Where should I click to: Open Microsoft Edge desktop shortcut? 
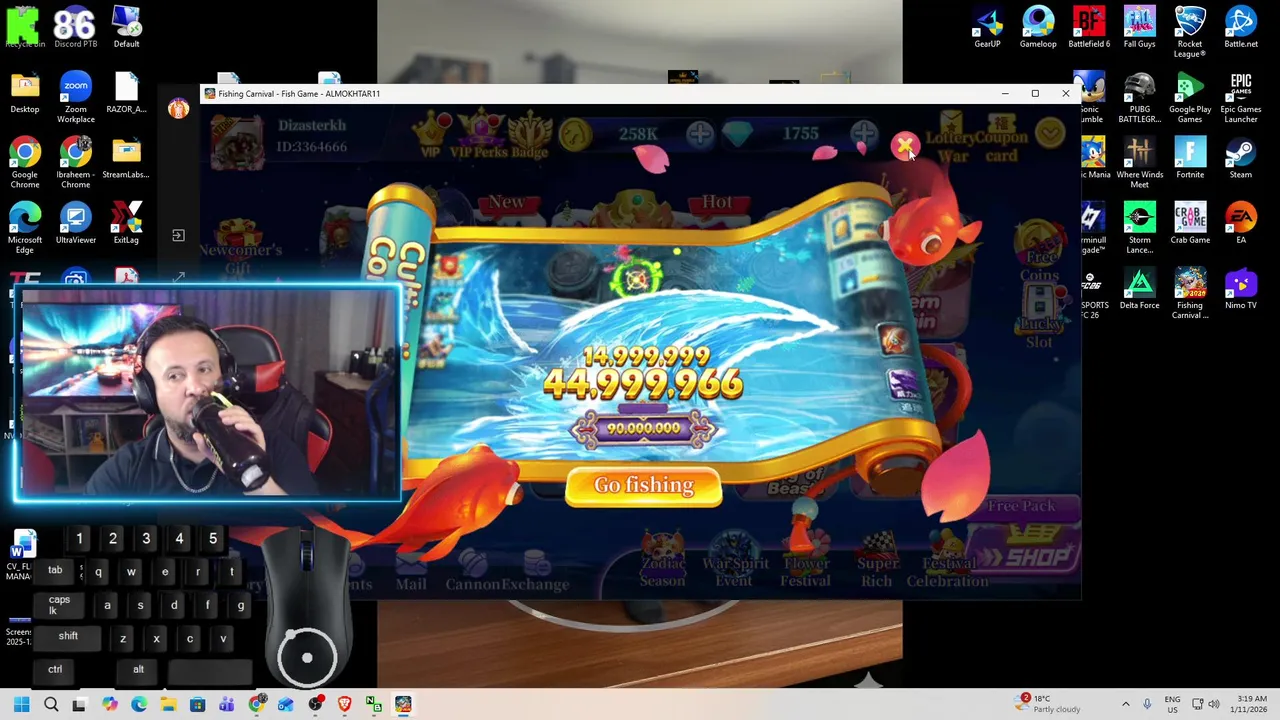(x=25, y=228)
